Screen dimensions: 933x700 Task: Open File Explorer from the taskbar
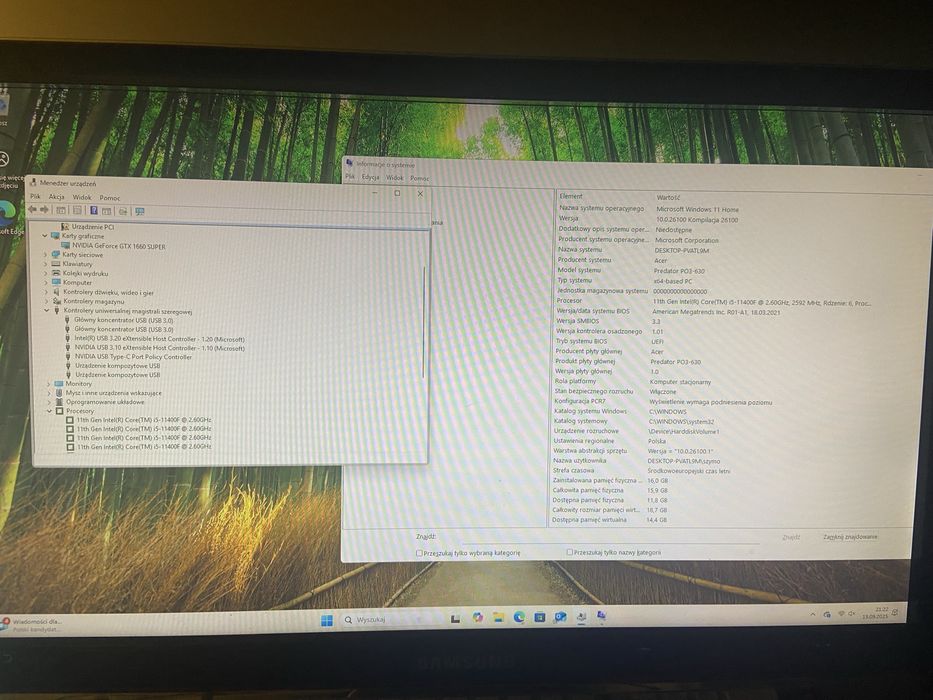coord(499,617)
